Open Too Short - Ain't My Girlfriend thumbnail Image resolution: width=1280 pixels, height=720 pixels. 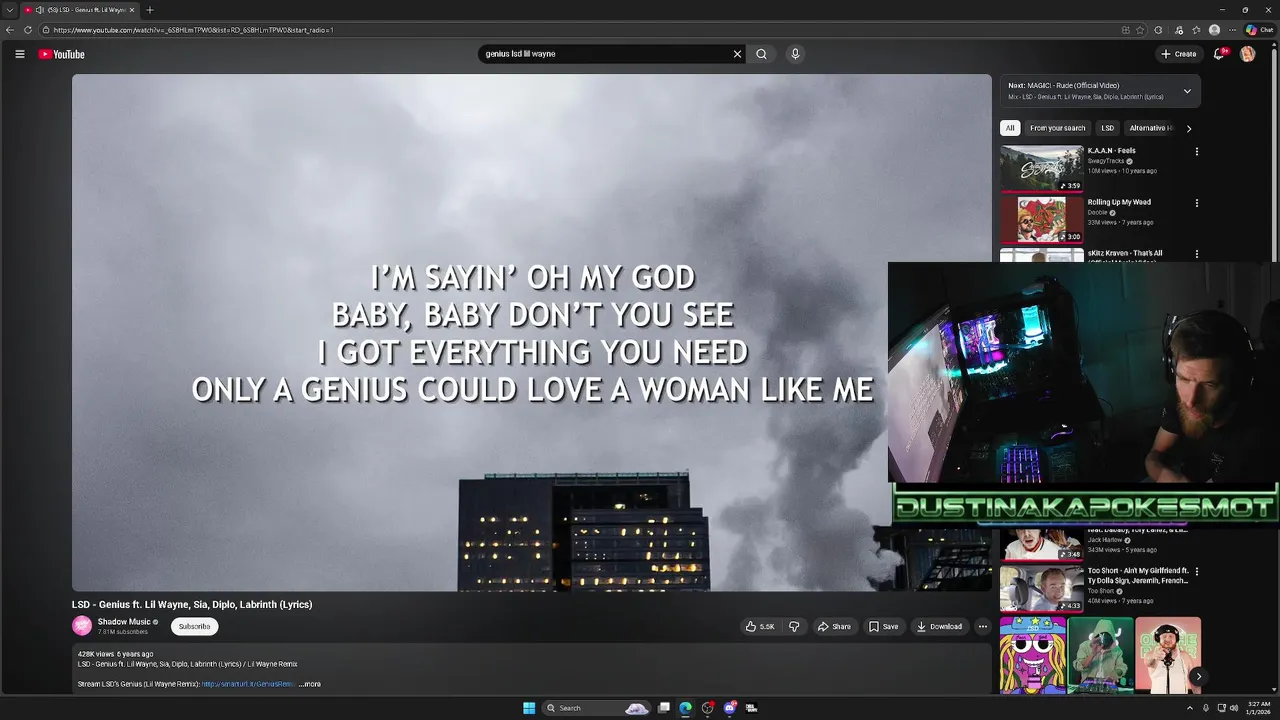pos(1042,589)
